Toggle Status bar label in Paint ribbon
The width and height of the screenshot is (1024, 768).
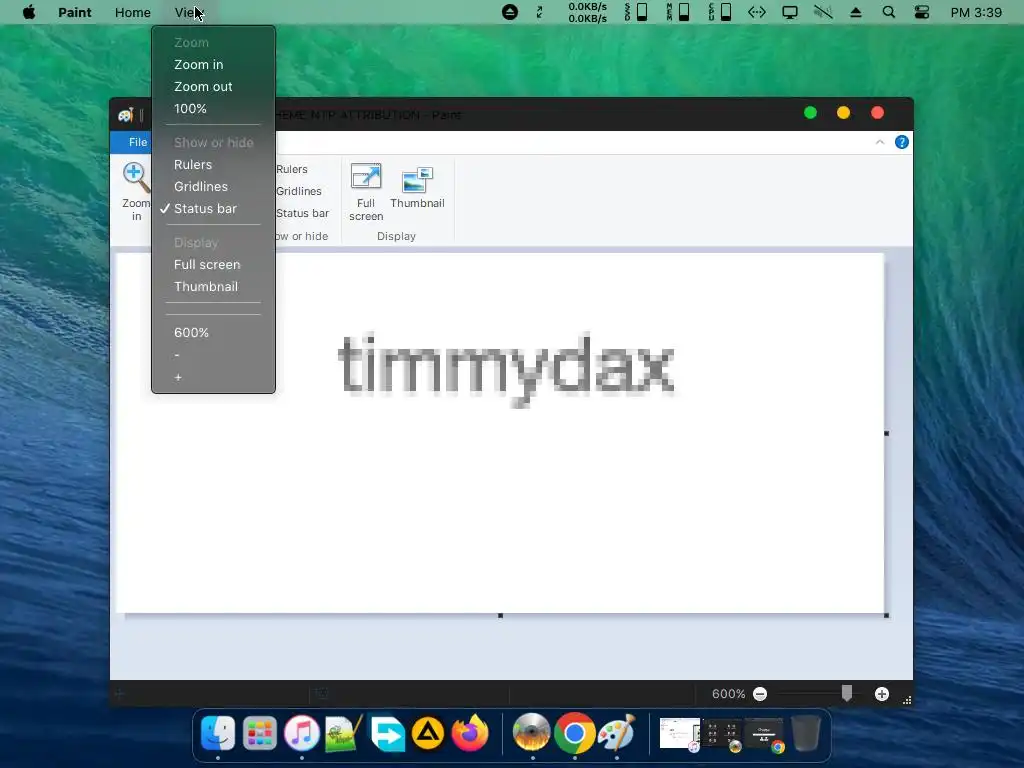[x=302, y=214]
